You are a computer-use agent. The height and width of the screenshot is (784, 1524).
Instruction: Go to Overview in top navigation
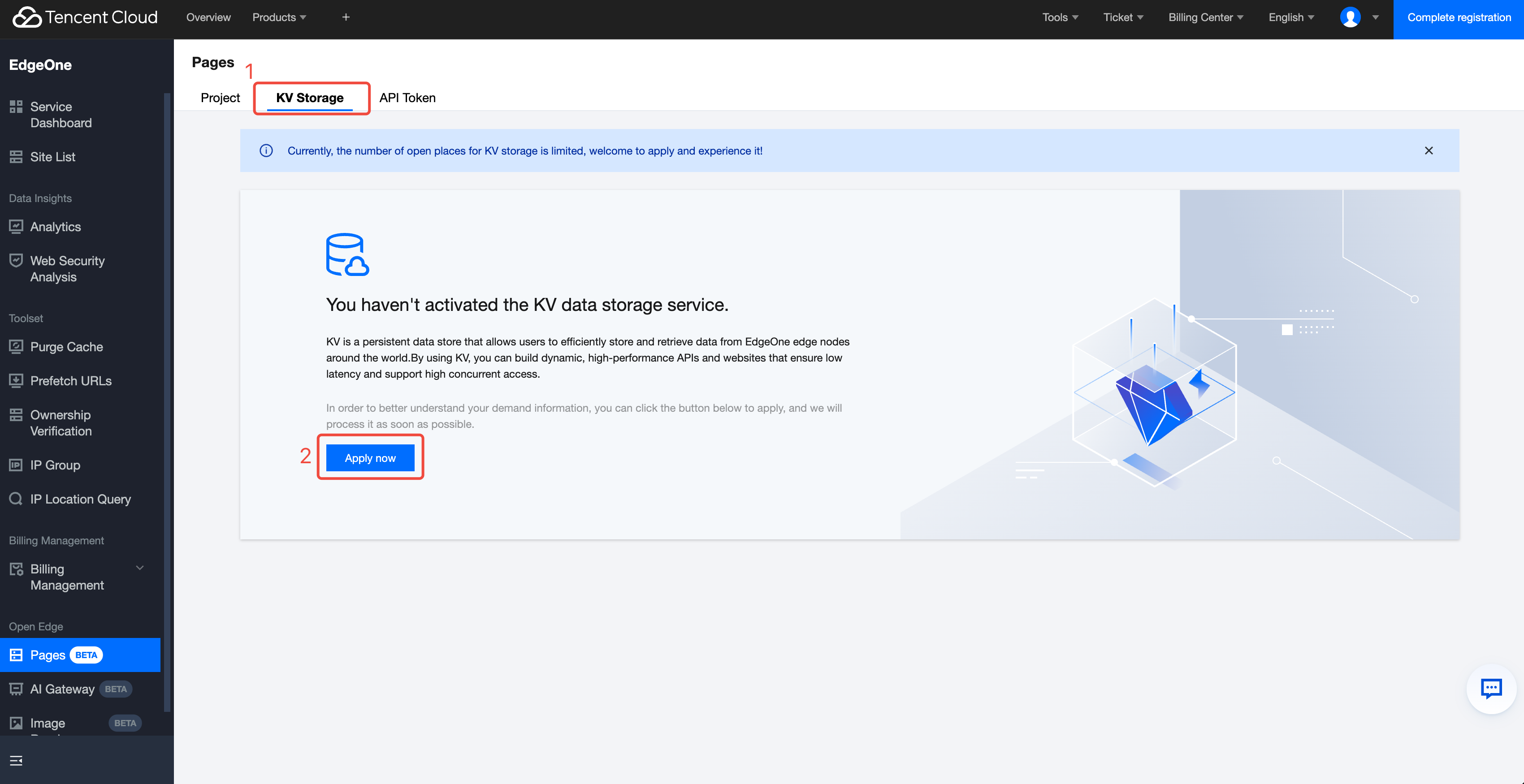tap(208, 17)
